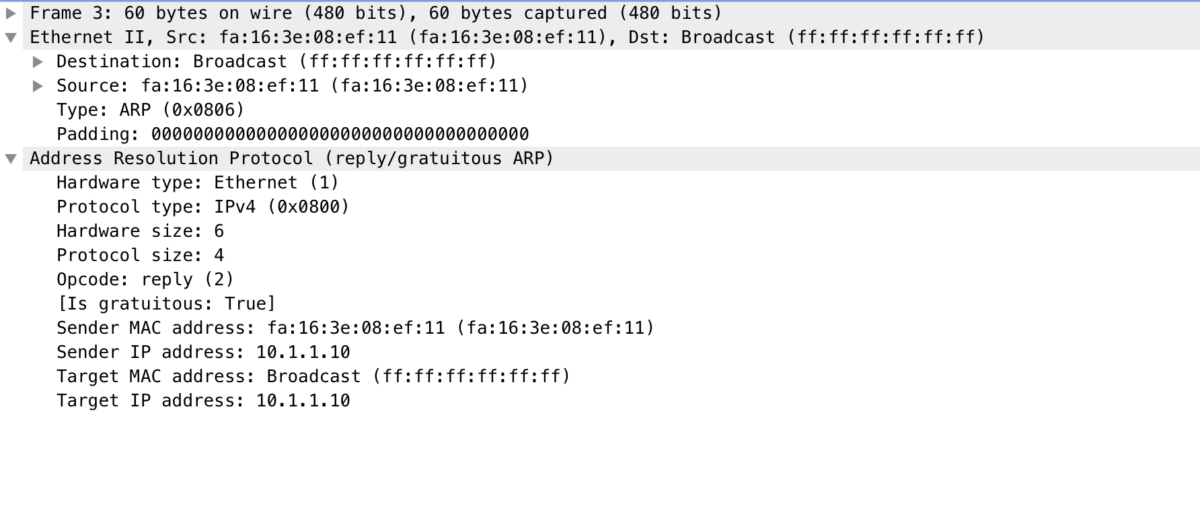Click the Target IP address 10.1.1.10 line
This screenshot has height=506, width=1200.
pyautogui.click(x=203, y=400)
